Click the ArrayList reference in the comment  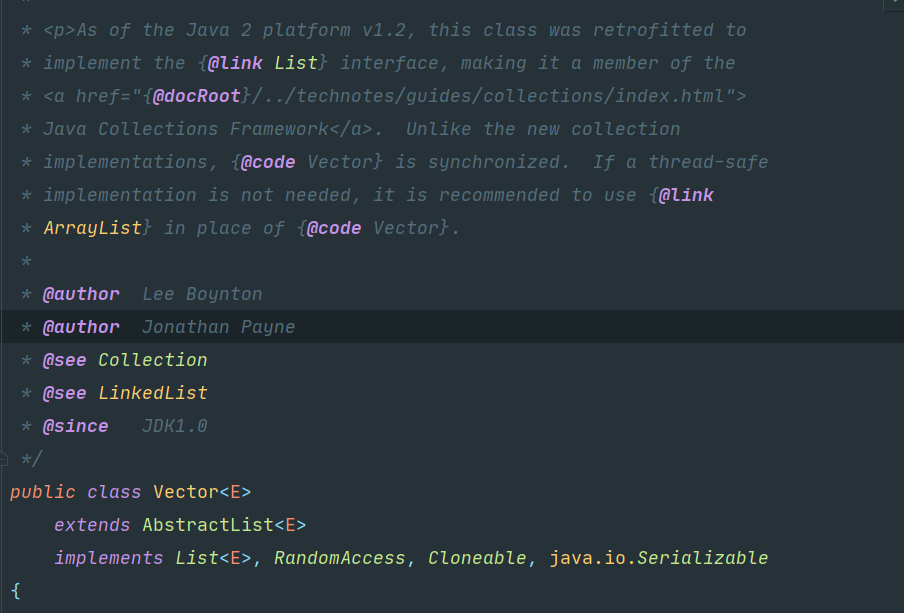tap(93, 228)
